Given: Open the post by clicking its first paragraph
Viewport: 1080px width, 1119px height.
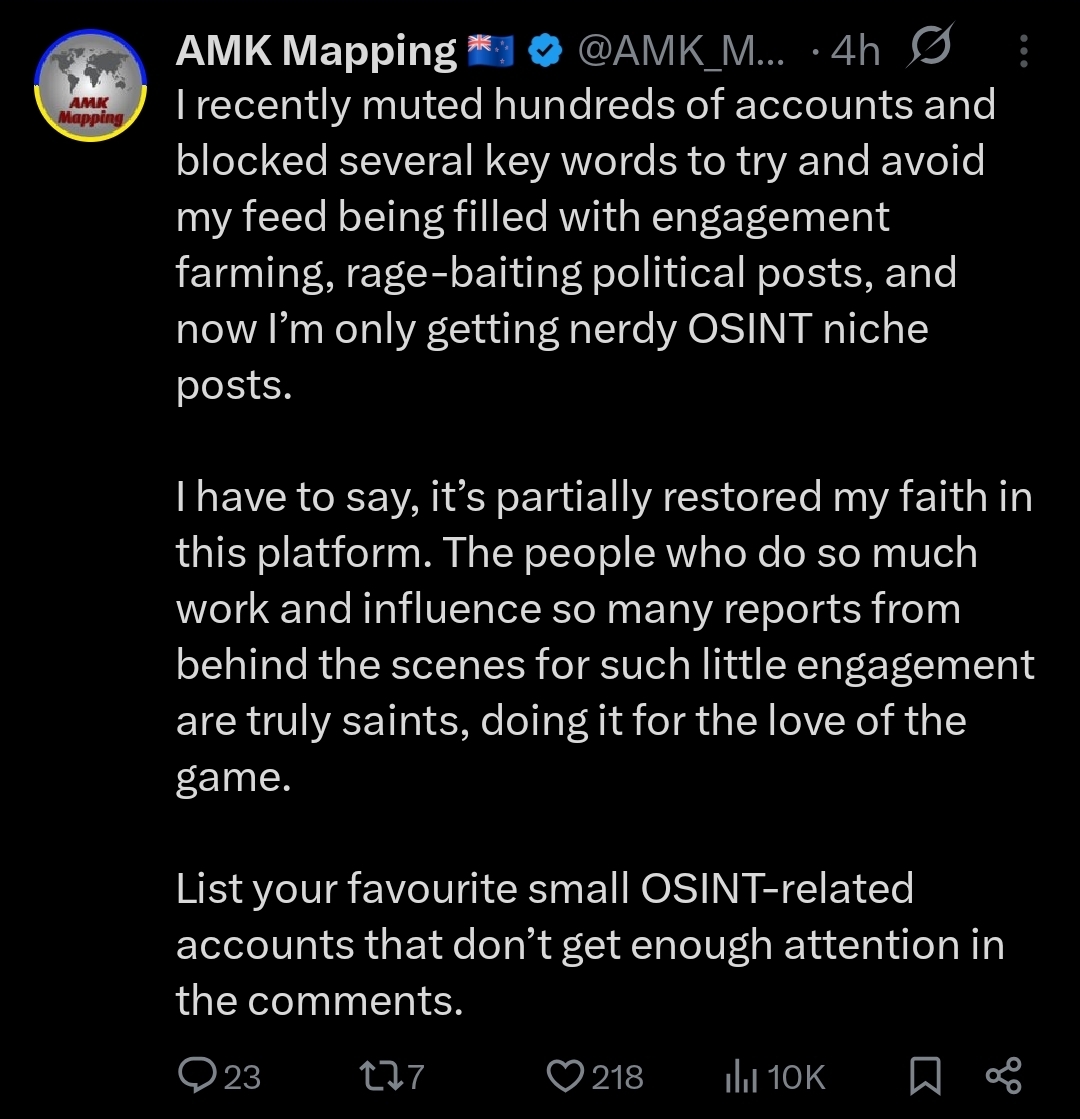Looking at the screenshot, I should (585, 245).
